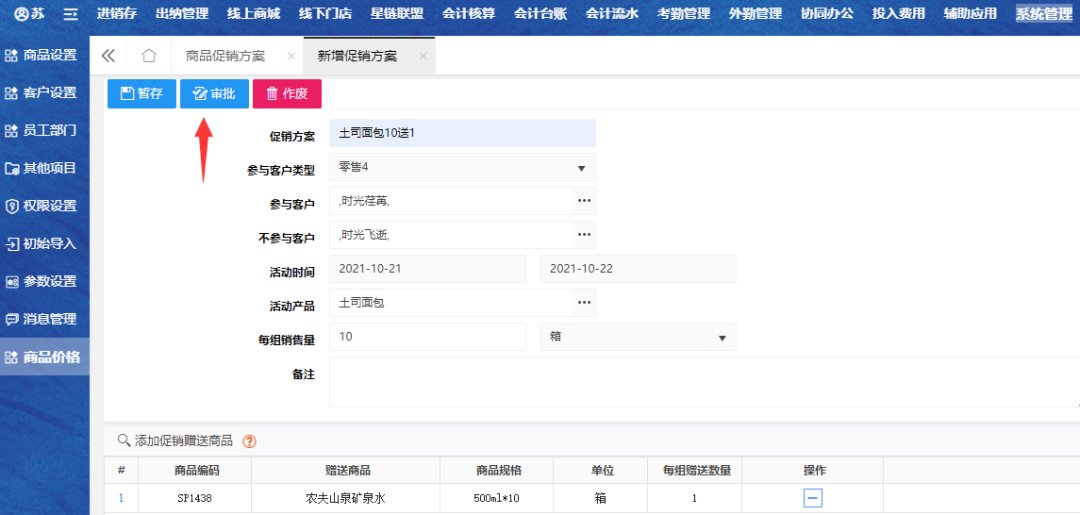This screenshot has height=515, width=1080.
Task: Close the 新增促销方案 tab
Action: tap(423, 57)
